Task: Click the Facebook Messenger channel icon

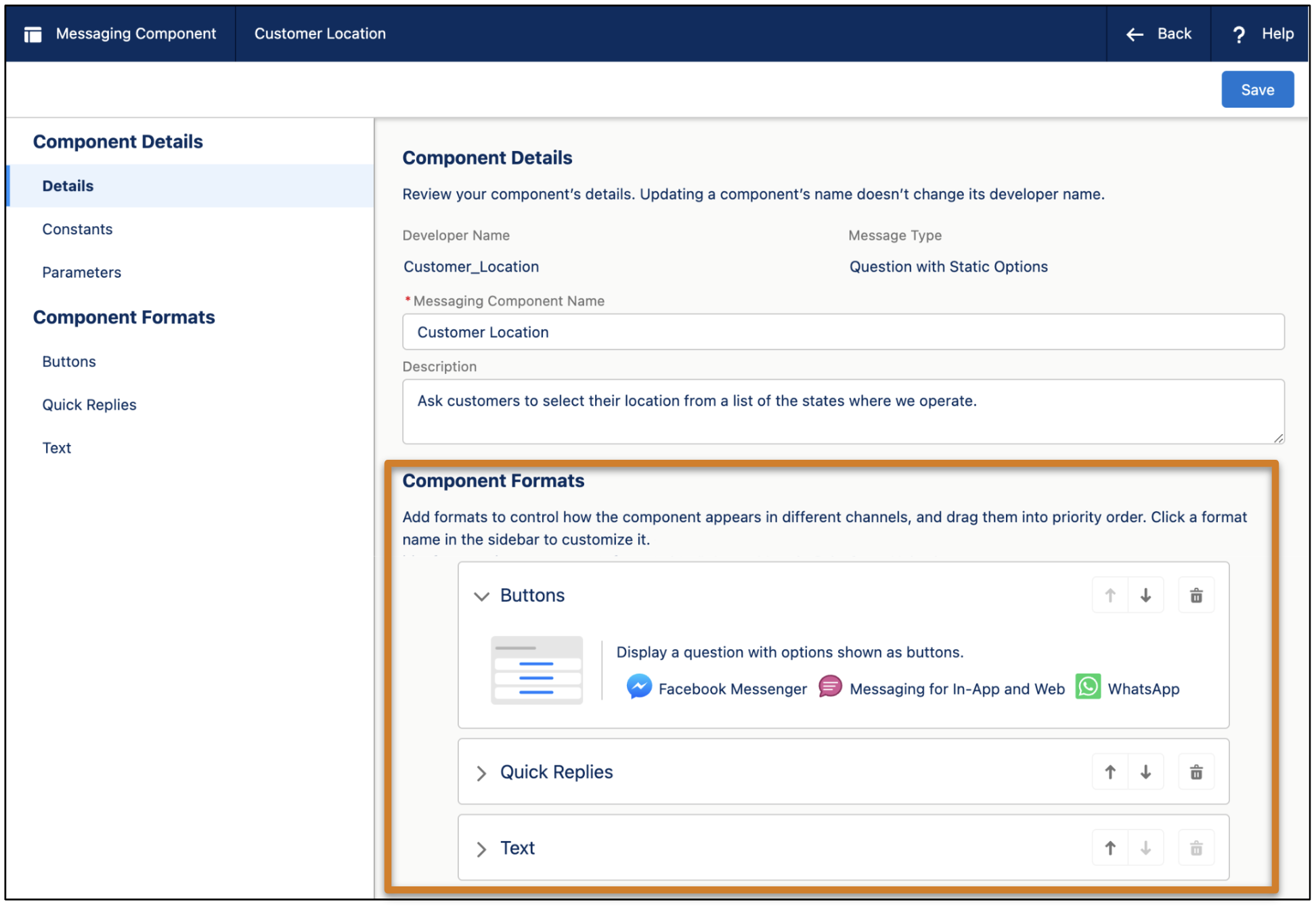Action: click(638, 687)
